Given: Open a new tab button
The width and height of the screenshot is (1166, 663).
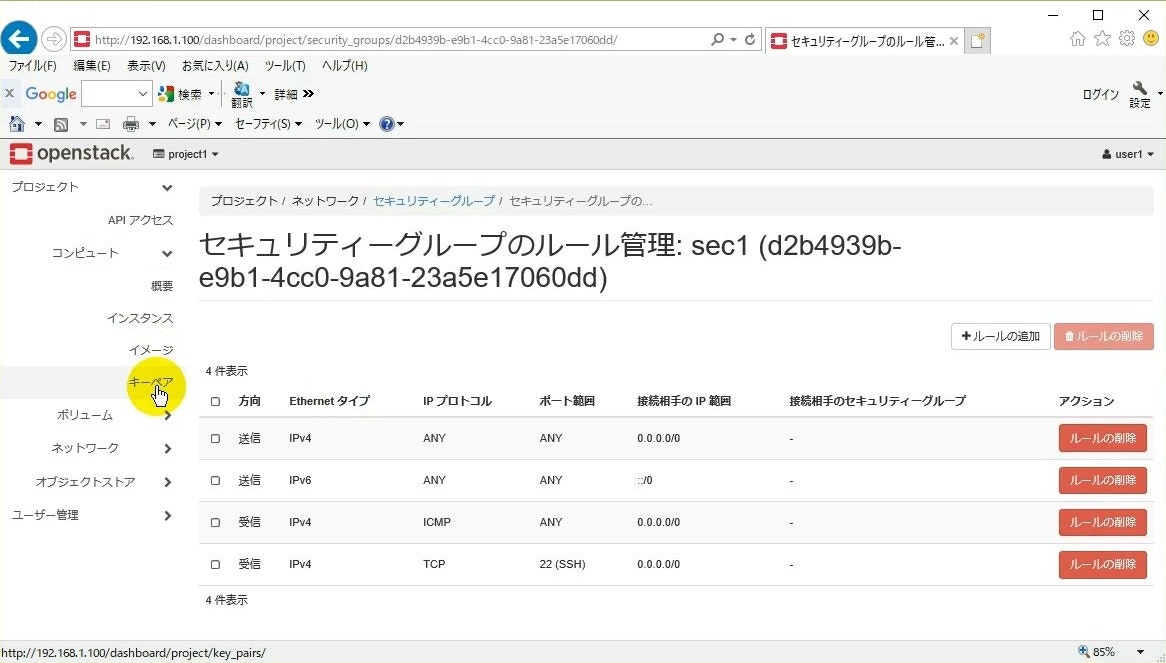Looking at the screenshot, I should point(977,41).
